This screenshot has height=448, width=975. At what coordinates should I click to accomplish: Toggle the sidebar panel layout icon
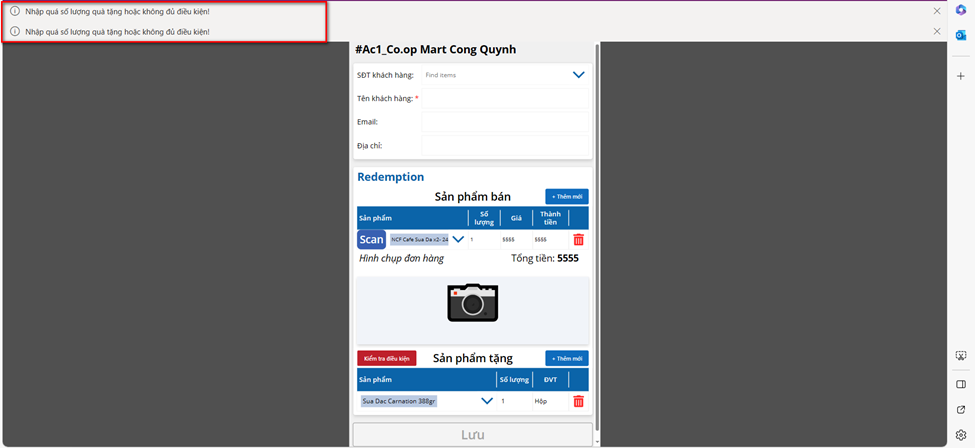[x=961, y=384]
